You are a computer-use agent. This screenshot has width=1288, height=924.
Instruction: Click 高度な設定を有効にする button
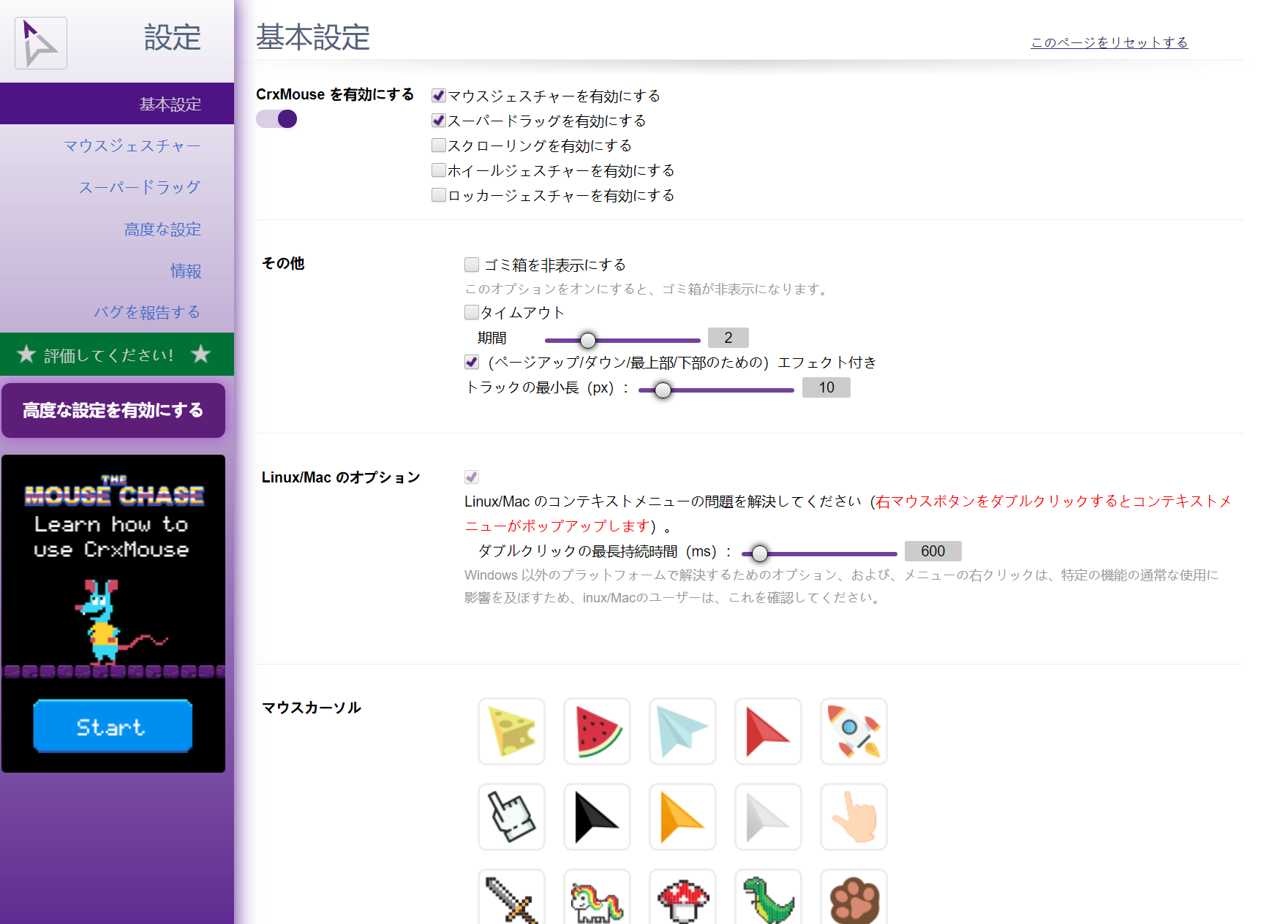113,411
